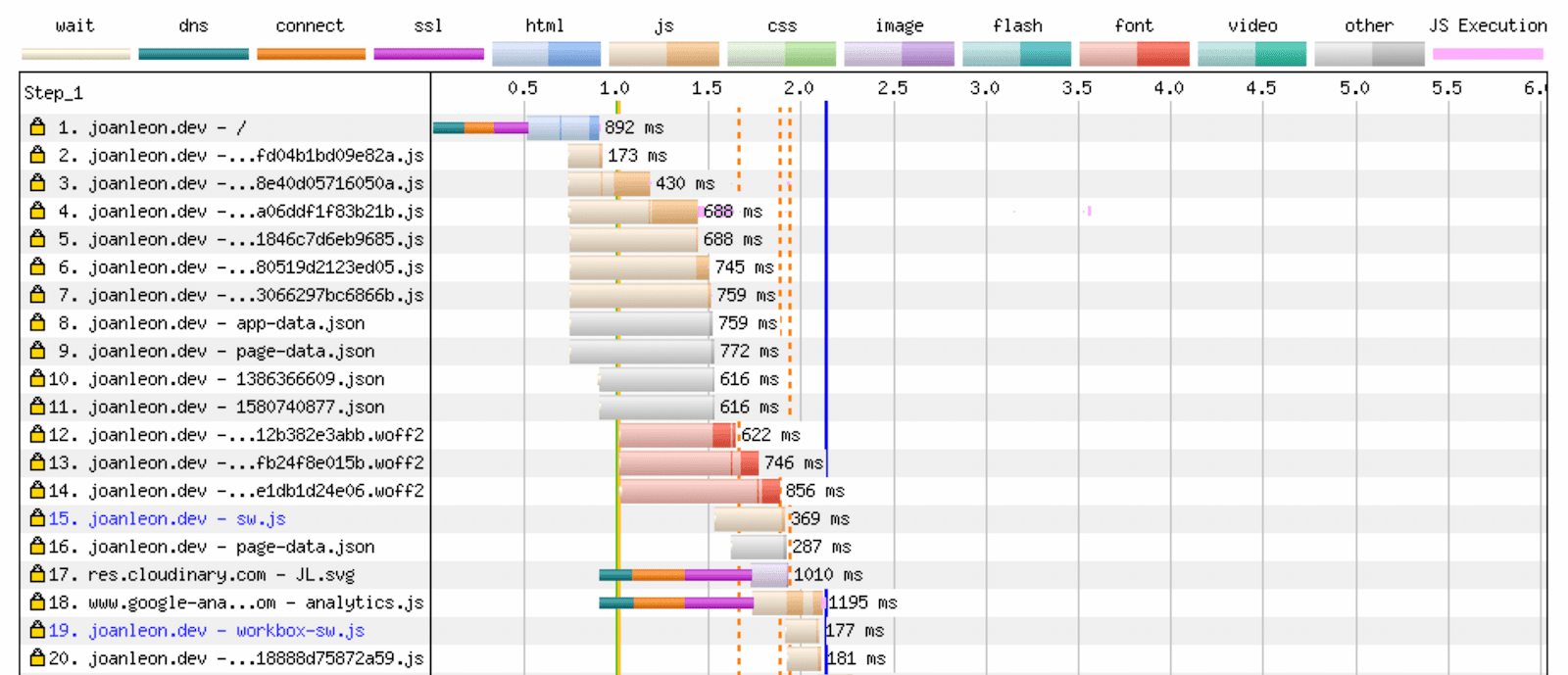Click the ssl legend color swatch
Image resolution: width=1568 pixels, height=675 pixels.
(x=428, y=54)
